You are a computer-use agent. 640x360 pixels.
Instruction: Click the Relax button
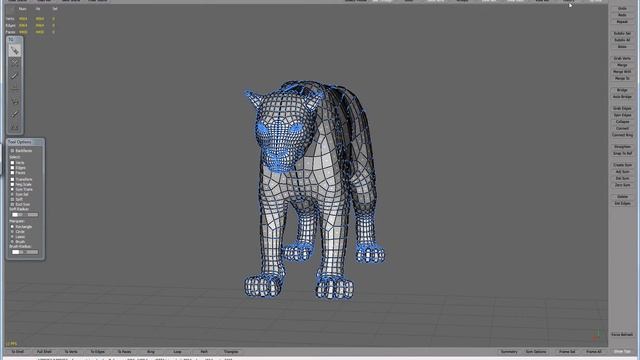coord(622,47)
